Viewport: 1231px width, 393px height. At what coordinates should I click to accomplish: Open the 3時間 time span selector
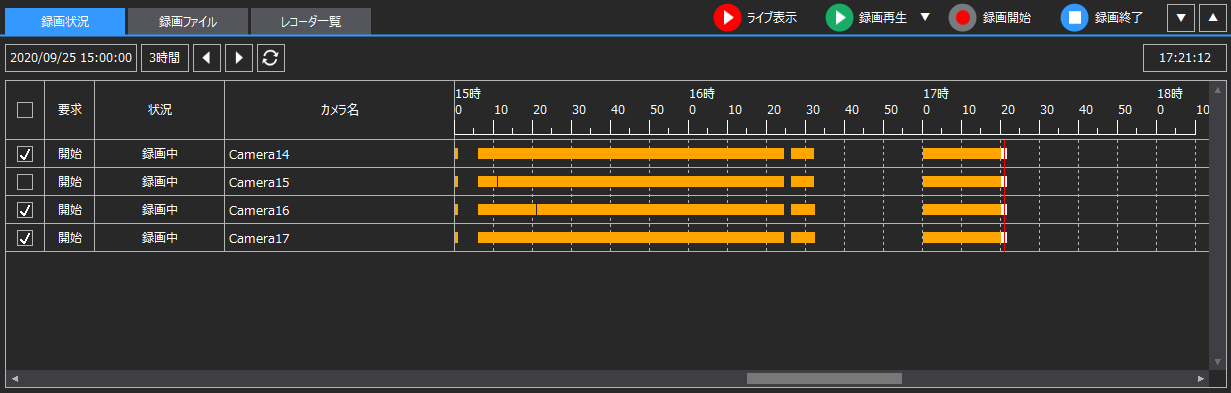click(164, 58)
